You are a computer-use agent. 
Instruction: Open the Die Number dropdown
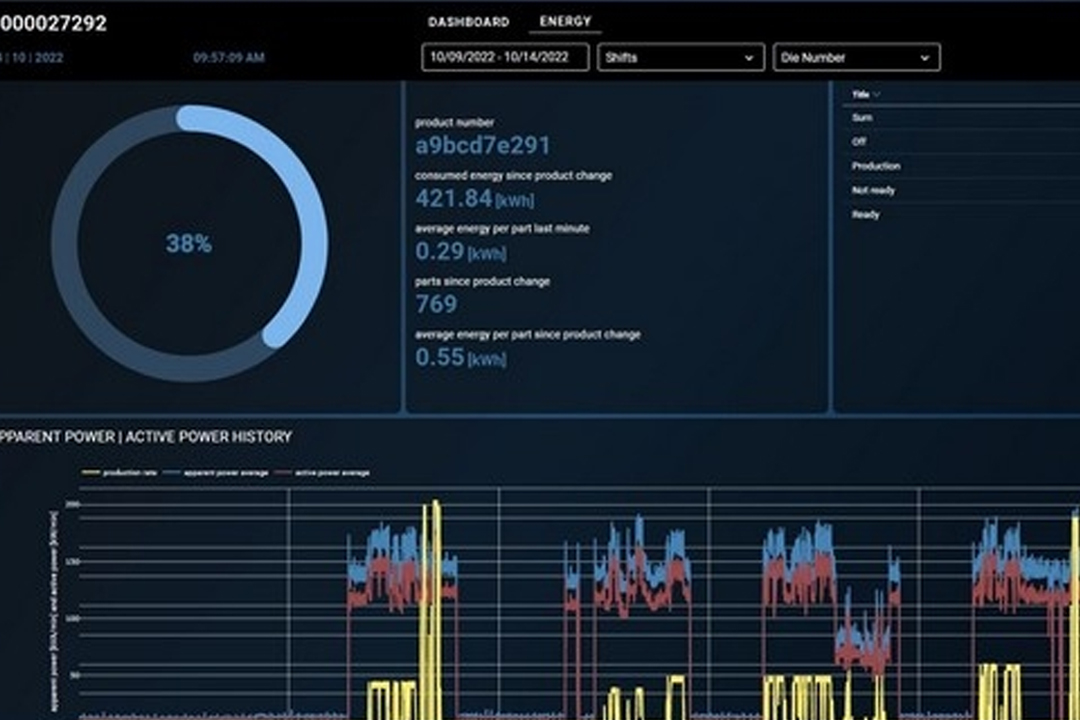point(856,57)
